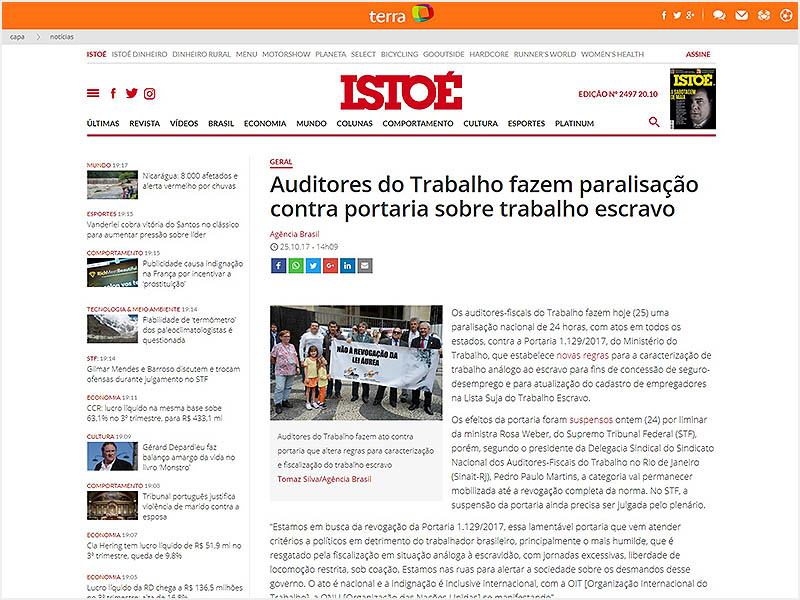Click the ISTOÉ main logo
This screenshot has height=600, width=800.
coord(401,91)
